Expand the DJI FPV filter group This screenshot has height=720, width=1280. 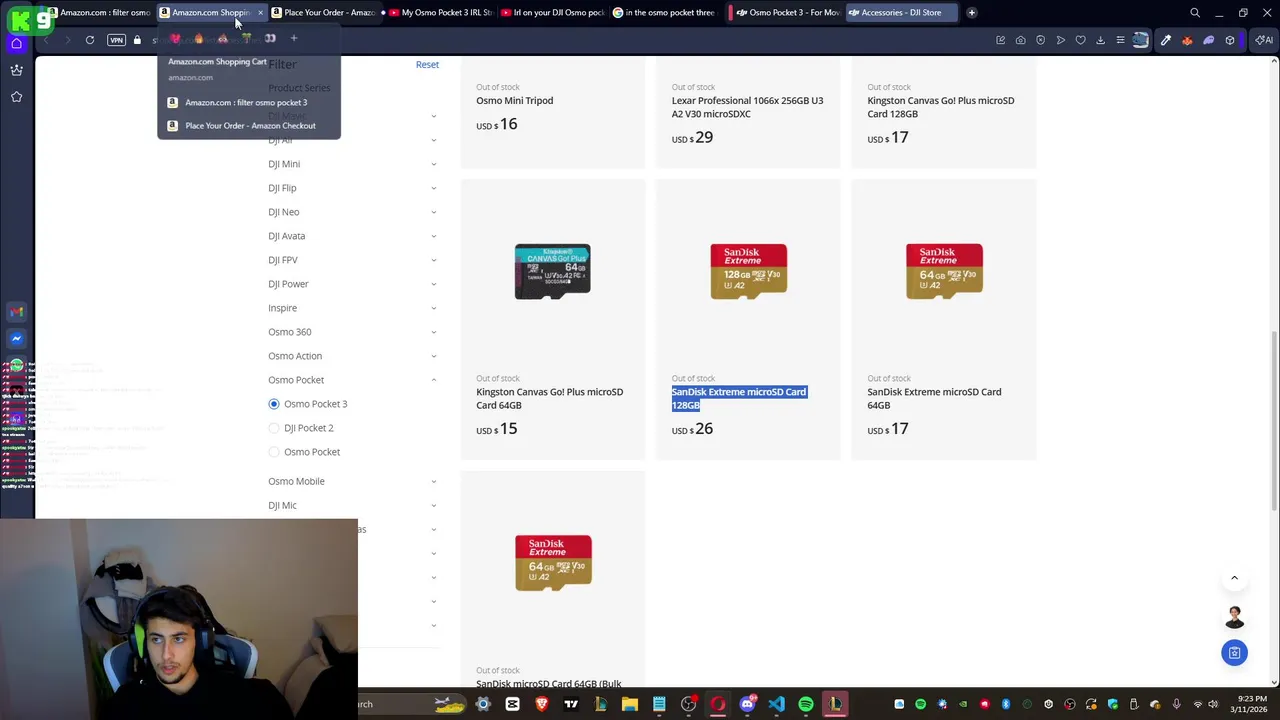(x=352, y=260)
